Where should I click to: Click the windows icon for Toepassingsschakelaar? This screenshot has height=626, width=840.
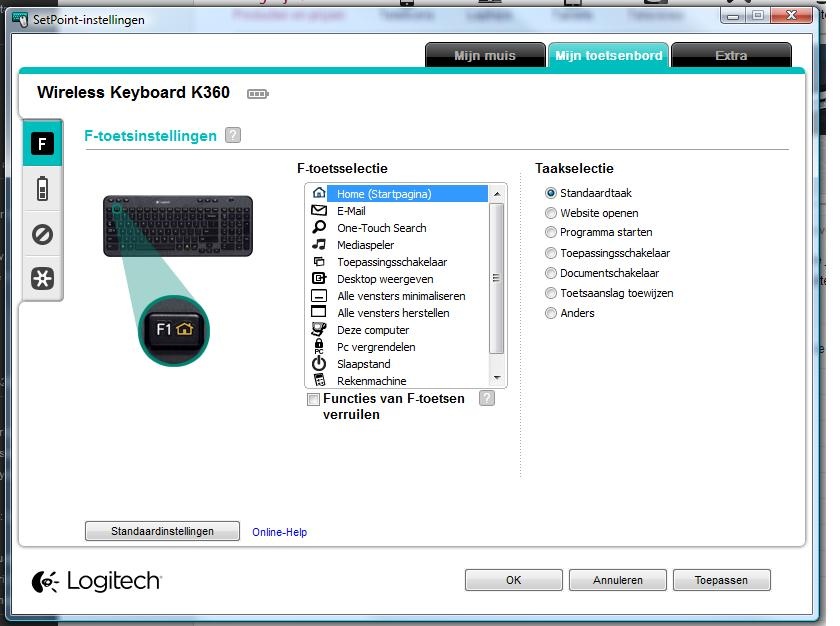(x=319, y=261)
